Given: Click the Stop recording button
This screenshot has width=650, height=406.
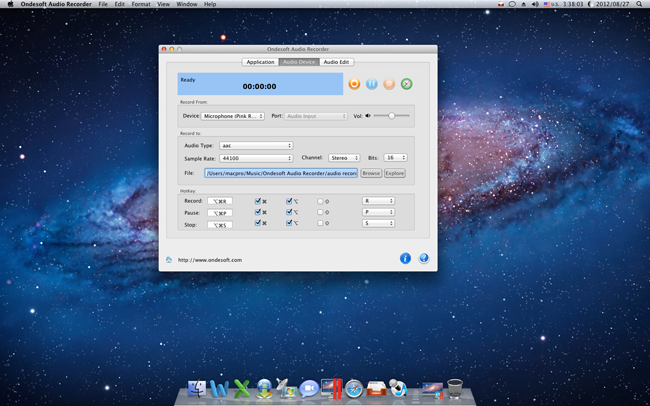Looking at the screenshot, I should [389, 84].
